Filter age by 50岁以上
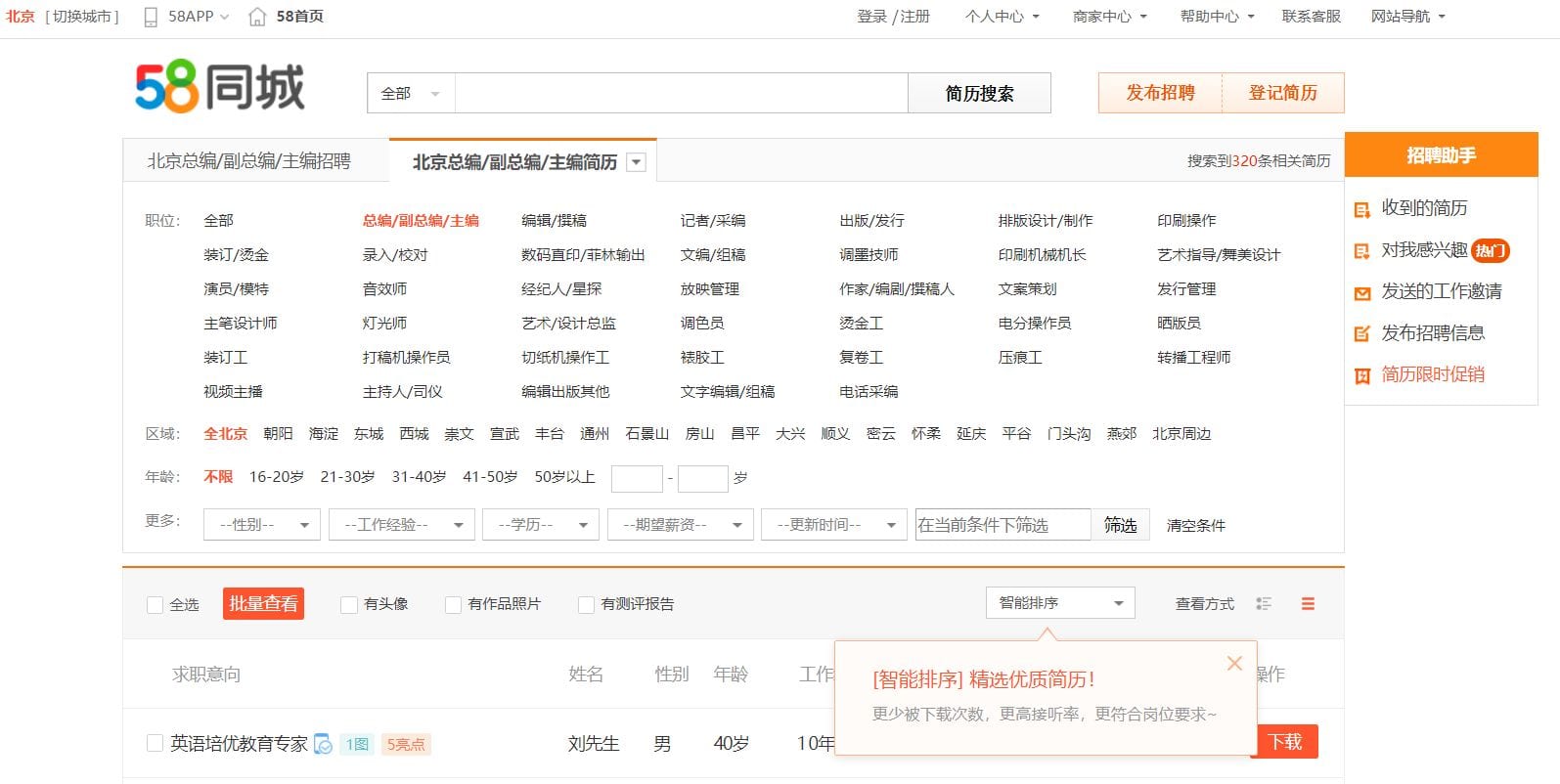 [564, 477]
